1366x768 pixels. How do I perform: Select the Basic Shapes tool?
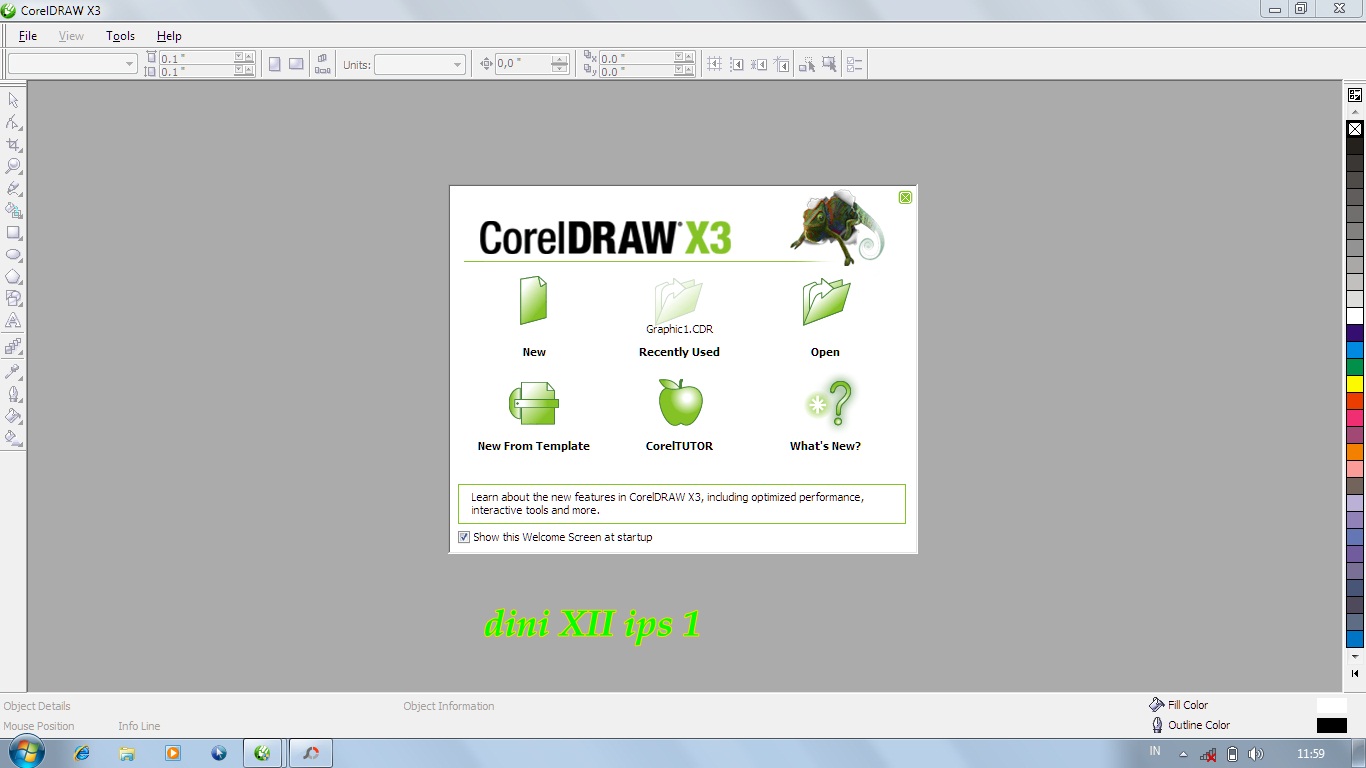point(13,298)
